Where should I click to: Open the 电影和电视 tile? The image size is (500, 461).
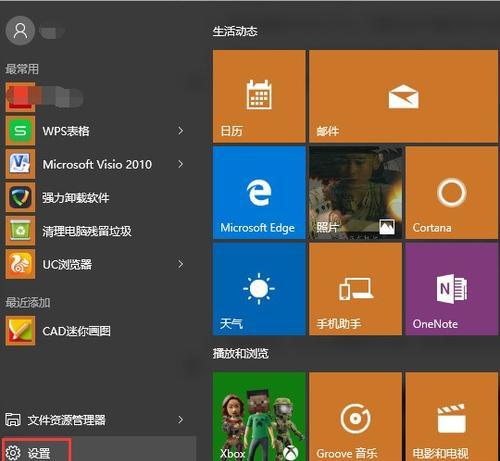[452, 417]
